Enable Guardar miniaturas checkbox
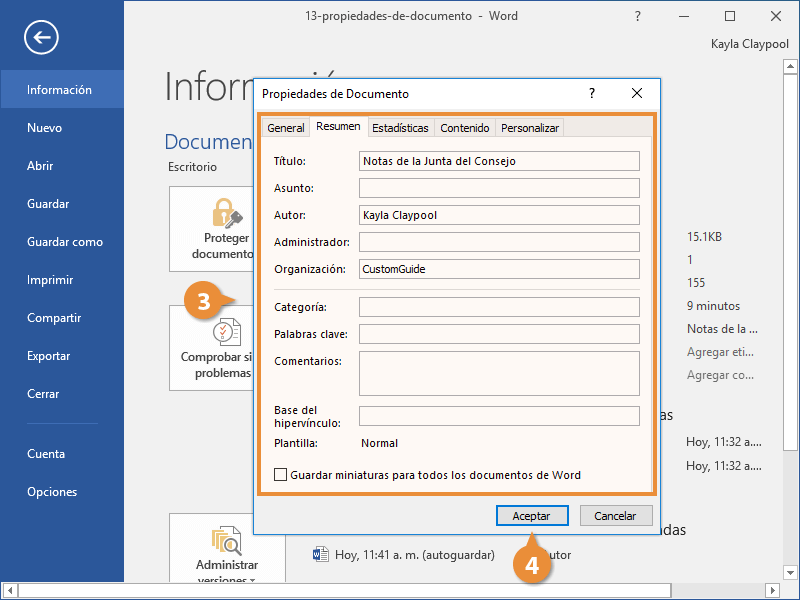Viewport: 800px width, 600px height. 281,475
